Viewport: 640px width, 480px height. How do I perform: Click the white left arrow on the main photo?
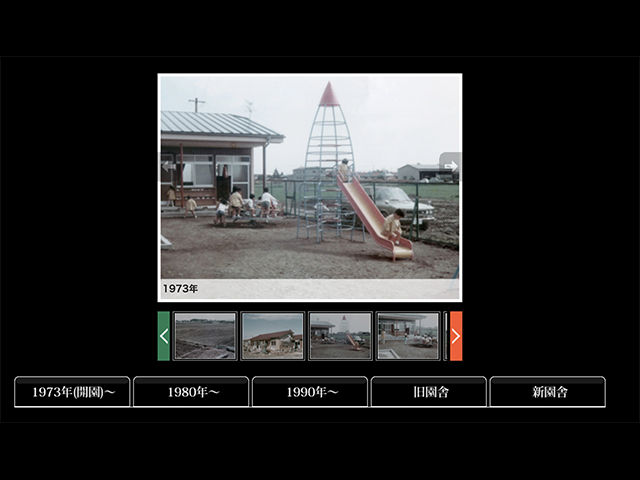(168, 166)
